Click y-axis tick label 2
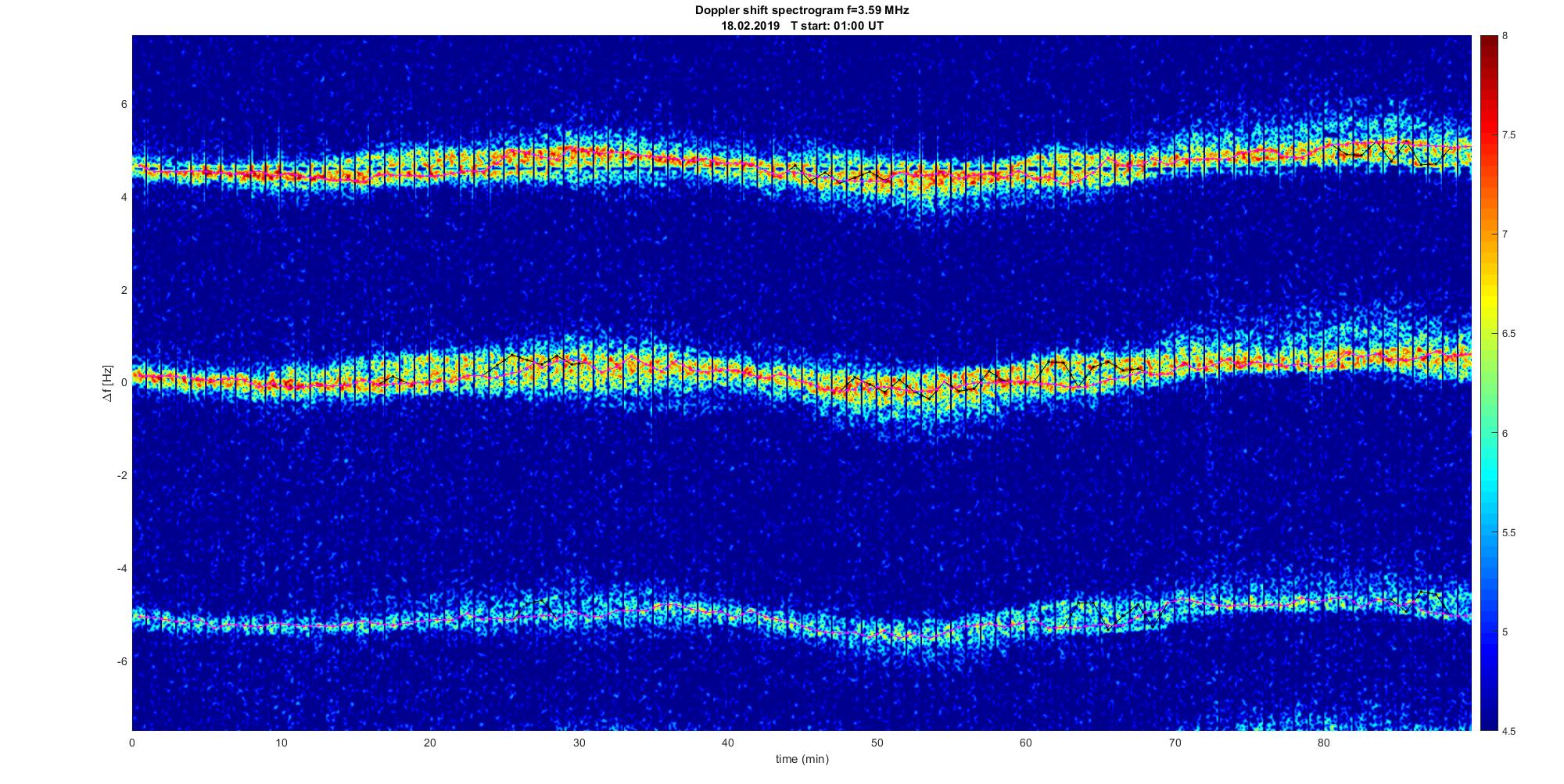Image resolution: width=1564 pixels, height=784 pixels. click(124, 290)
